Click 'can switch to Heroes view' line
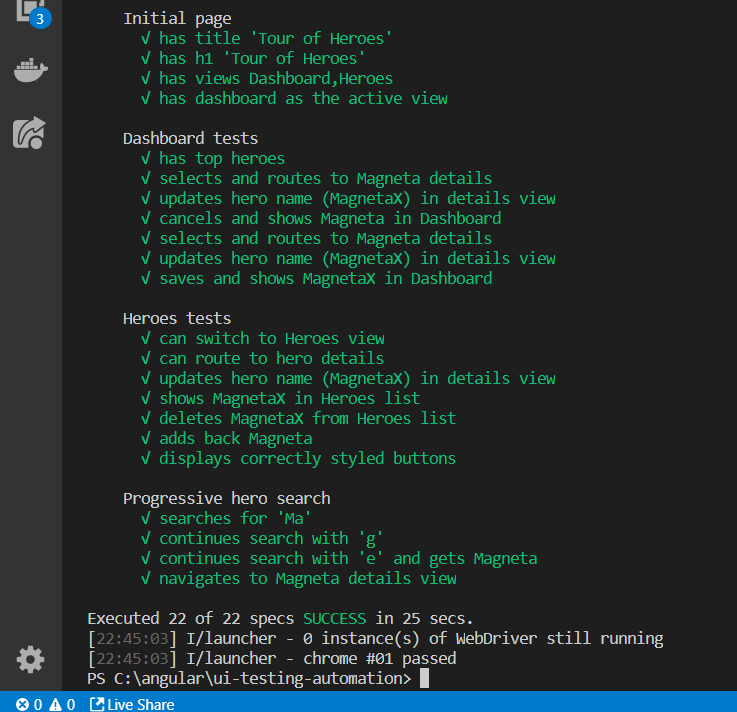 point(271,338)
